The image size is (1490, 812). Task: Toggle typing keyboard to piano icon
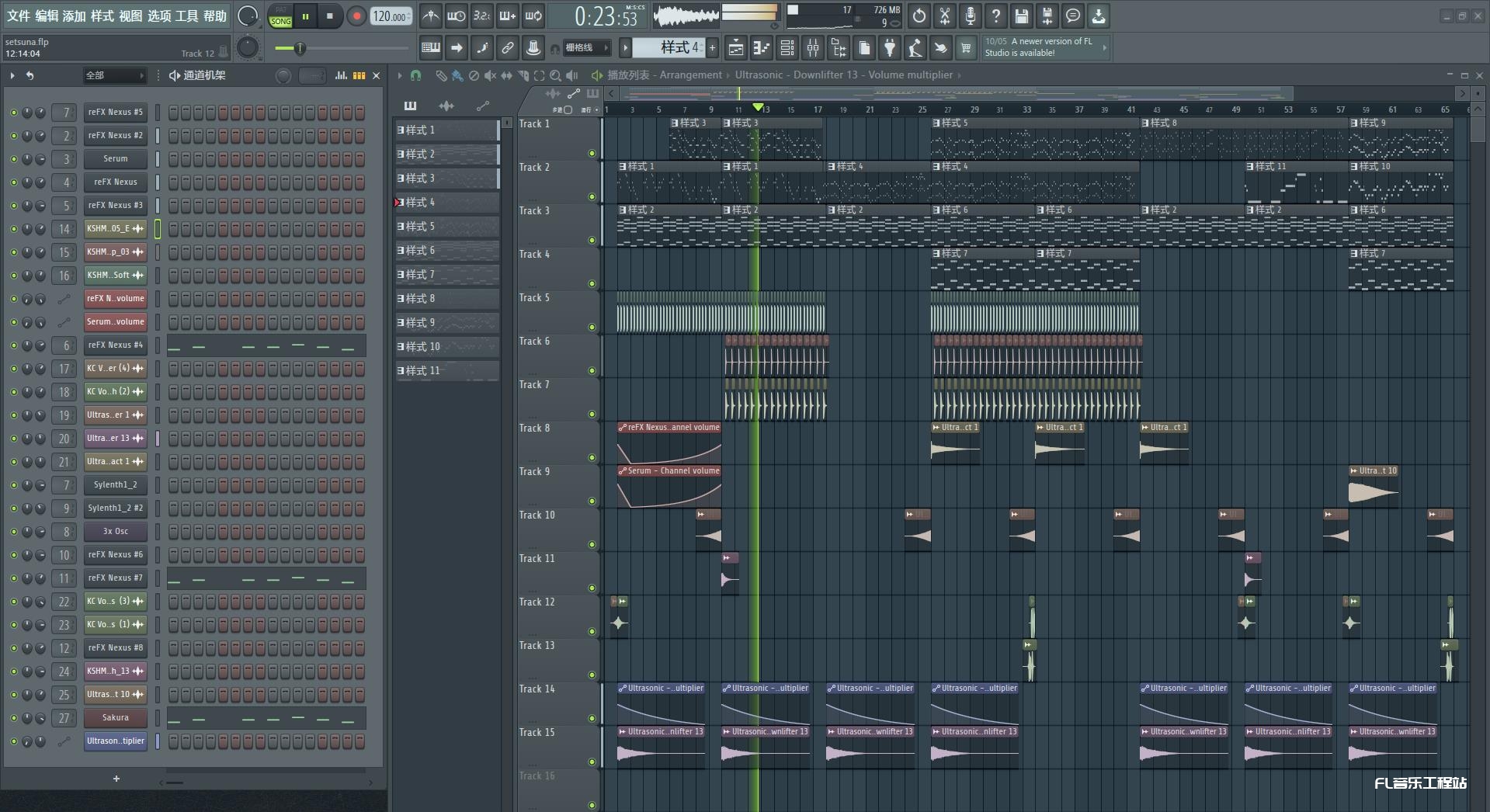coord(431,48)
